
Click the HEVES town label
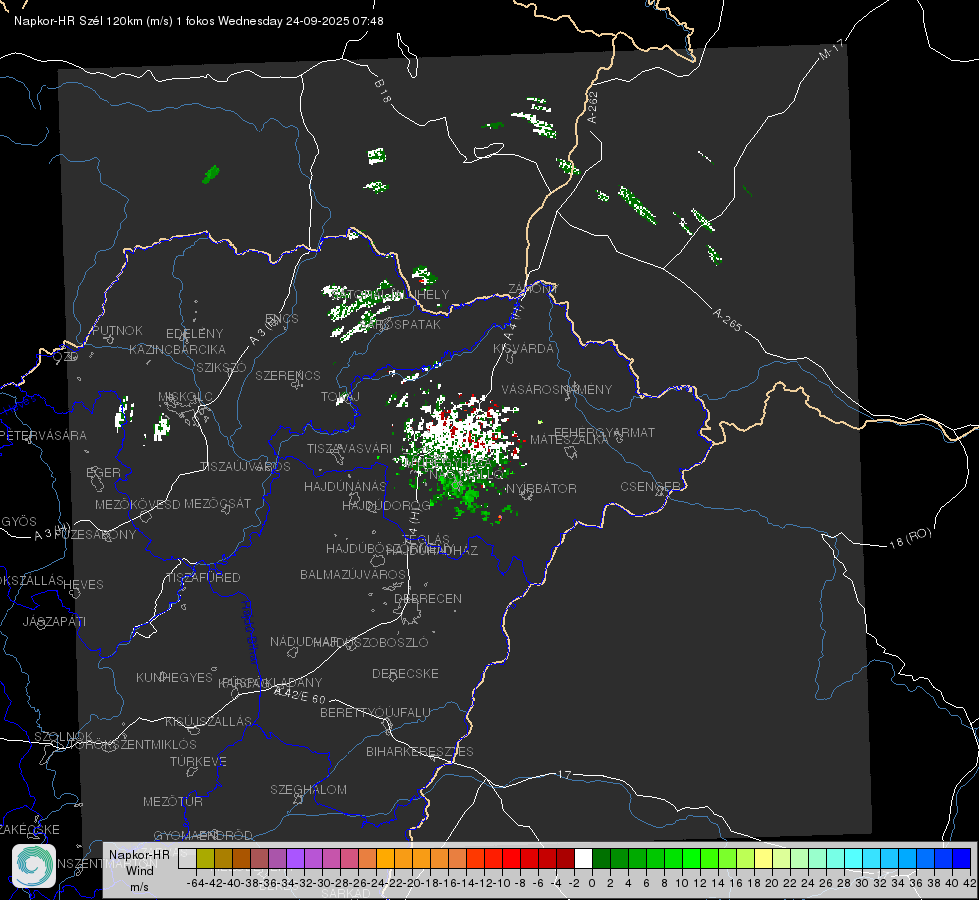click(x=83, y=585)
